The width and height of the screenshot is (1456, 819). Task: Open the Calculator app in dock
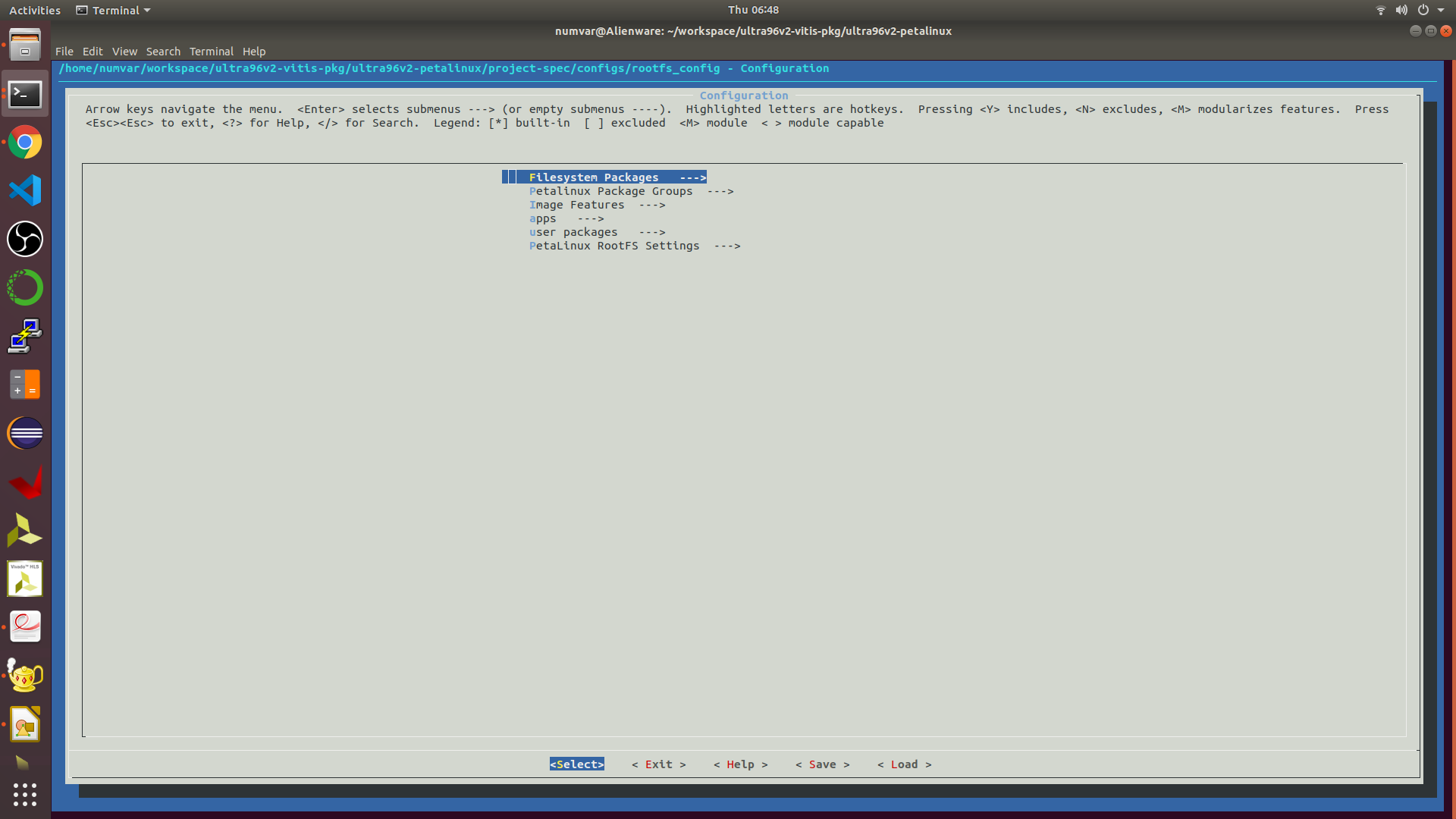[25, 384]
